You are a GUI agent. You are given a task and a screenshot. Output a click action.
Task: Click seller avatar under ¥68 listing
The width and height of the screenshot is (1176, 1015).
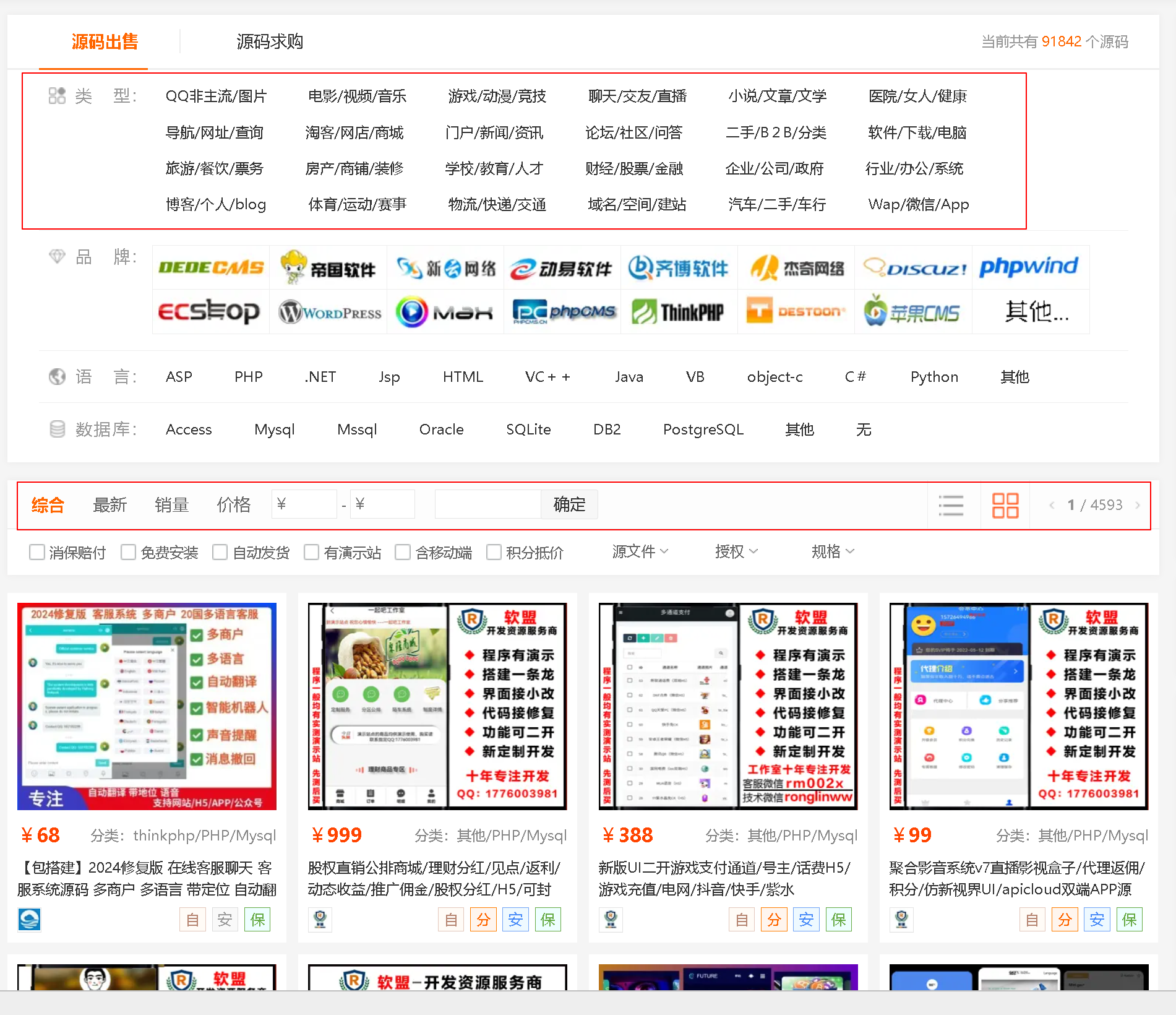[29, 920]
